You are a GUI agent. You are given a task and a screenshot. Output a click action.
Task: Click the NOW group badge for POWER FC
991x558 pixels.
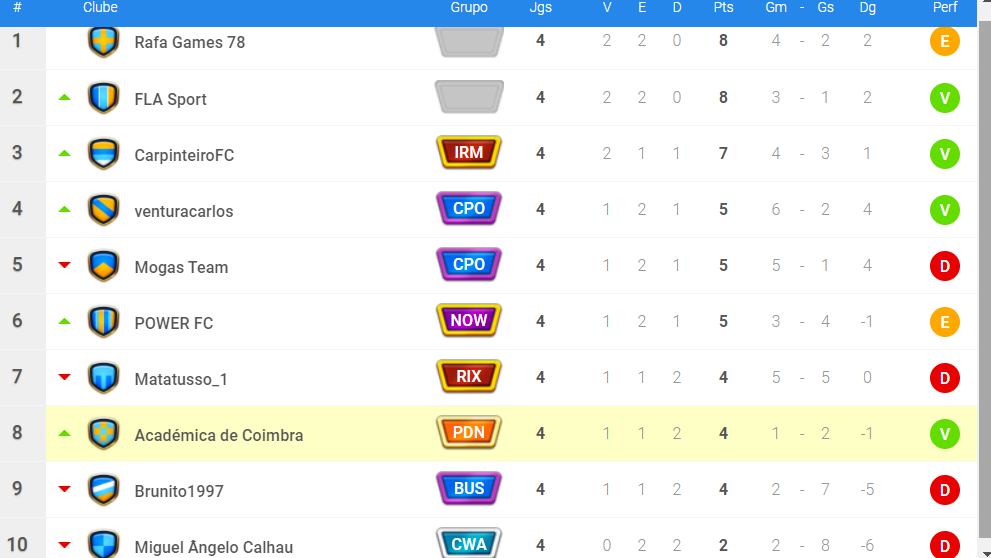tap(468, 320)
